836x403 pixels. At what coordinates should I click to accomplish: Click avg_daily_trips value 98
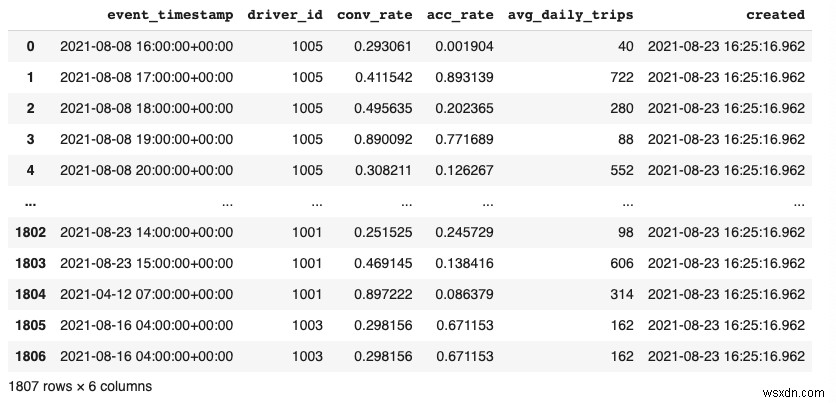click(x=625, y=232)
